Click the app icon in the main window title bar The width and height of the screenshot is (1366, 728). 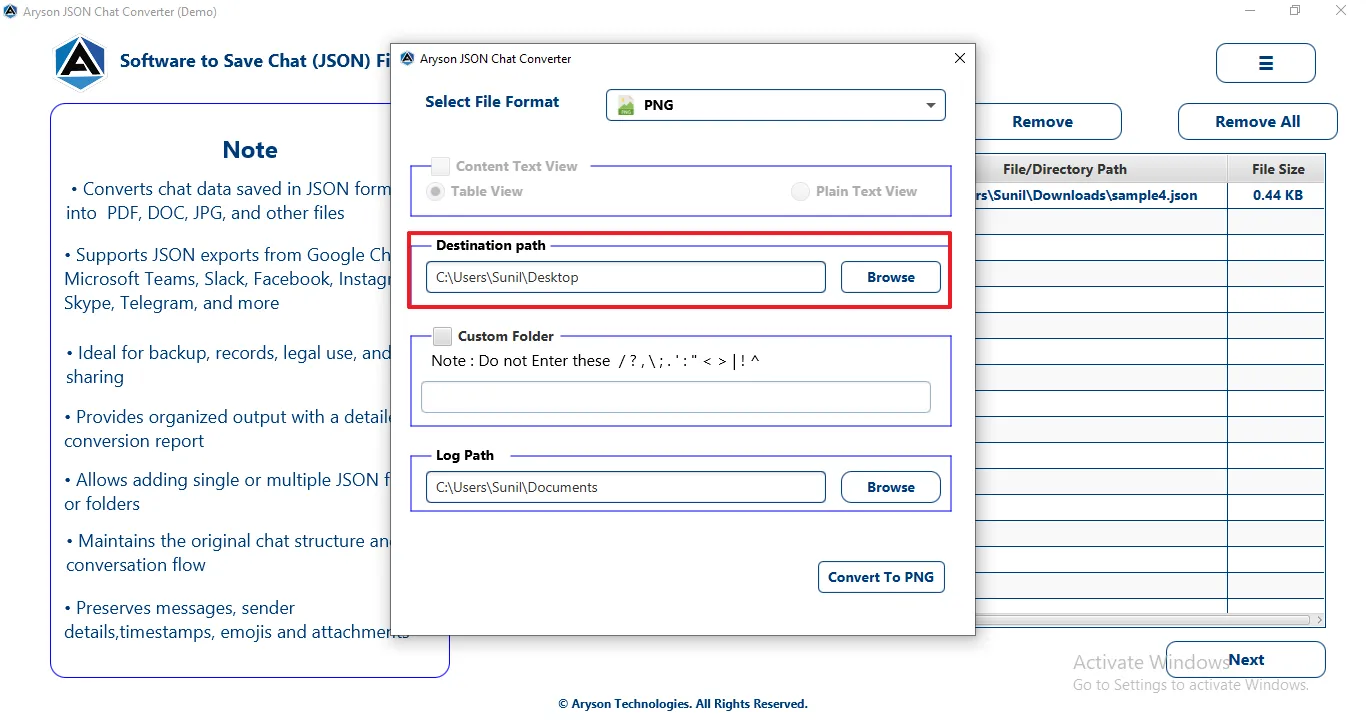click(10, 12)
